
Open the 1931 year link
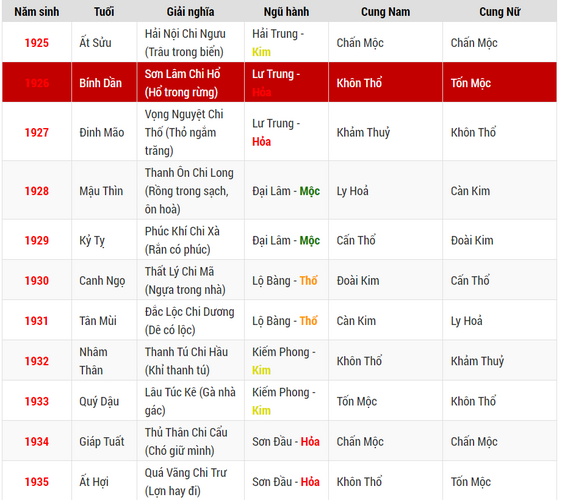click(37, 320)
